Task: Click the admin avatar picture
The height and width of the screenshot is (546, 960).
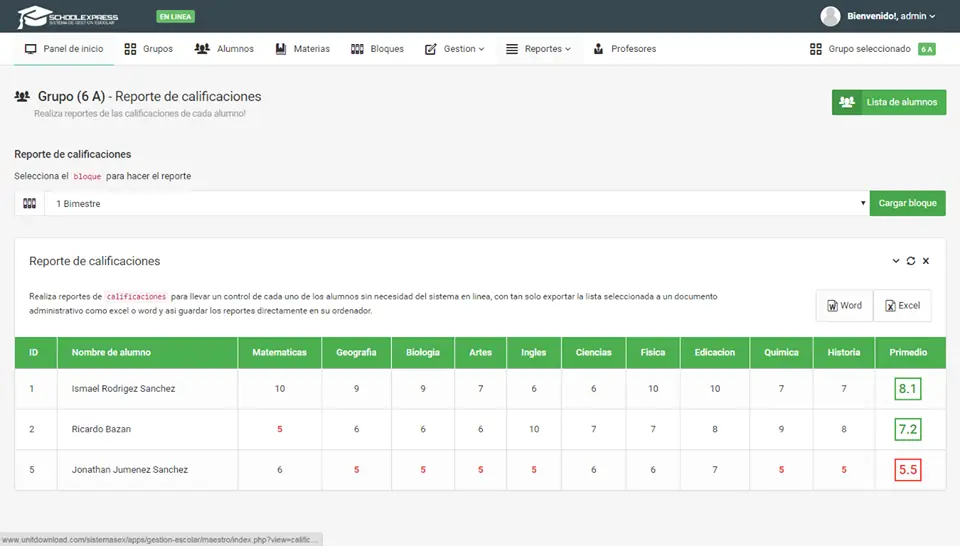Action: 830,16
